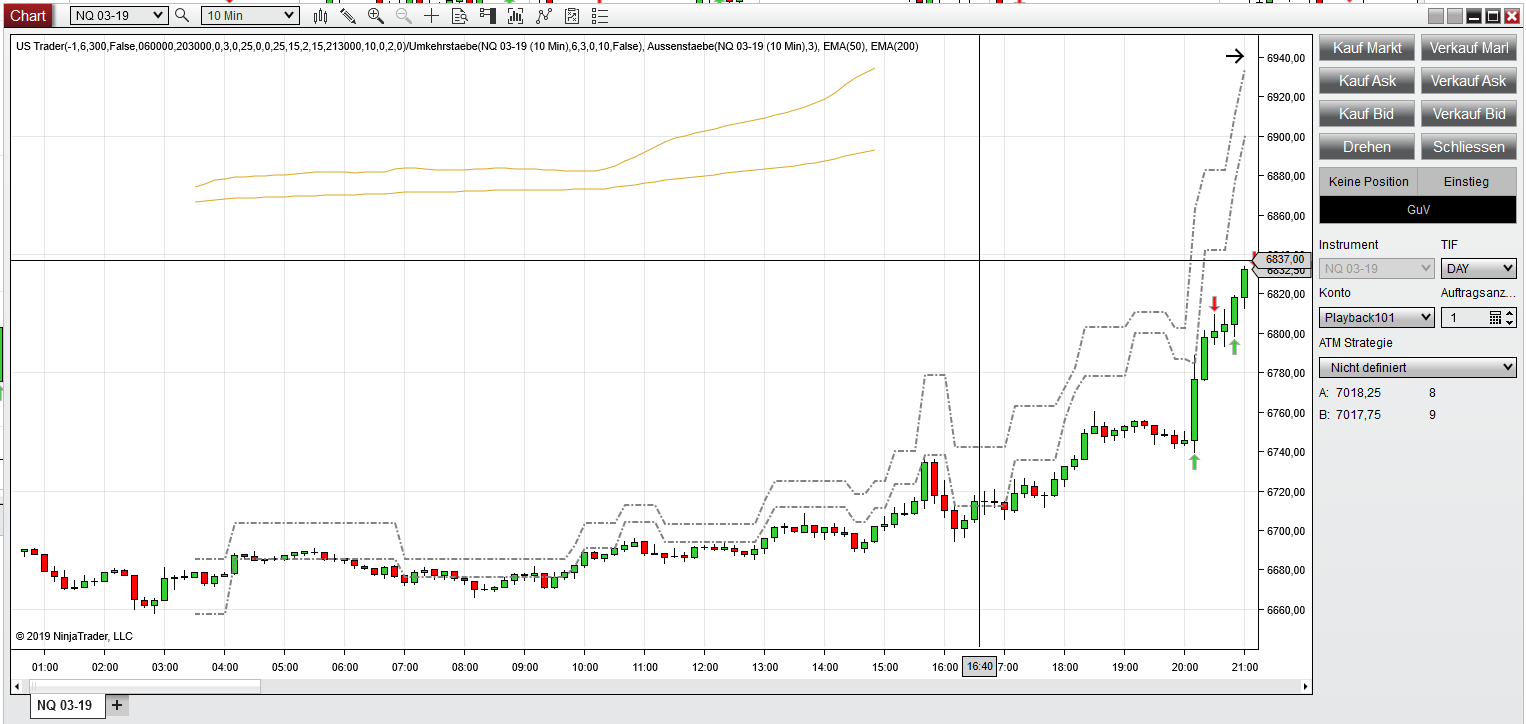Click the zoom out magnifier
Viewport: 1526px width, 724px height.
pos(404,16)
